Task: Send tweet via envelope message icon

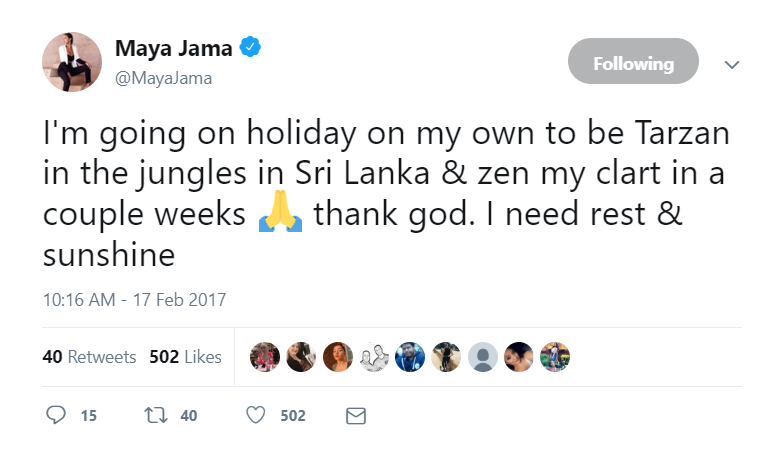Action: tap(356, 416)
